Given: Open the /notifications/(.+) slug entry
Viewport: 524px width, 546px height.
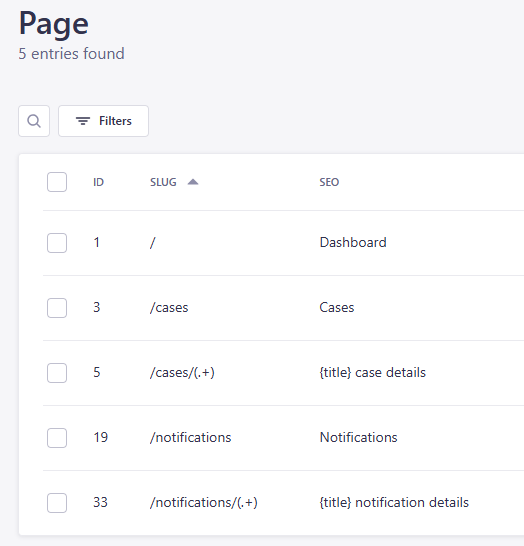Looking at the screenshot, I should [x=204, y=502].
